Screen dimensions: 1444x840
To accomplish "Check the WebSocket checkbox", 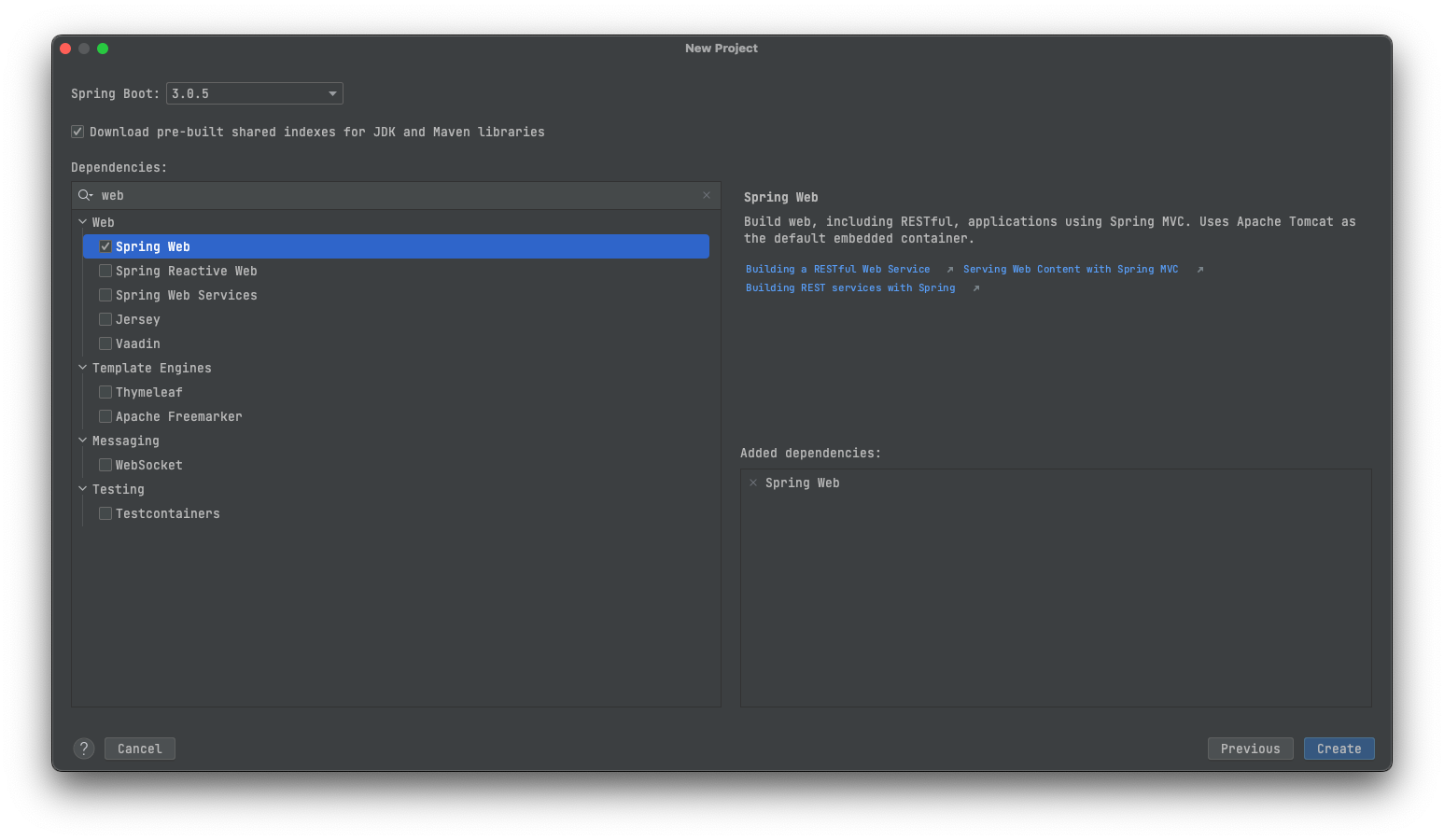I will point(105,465).
